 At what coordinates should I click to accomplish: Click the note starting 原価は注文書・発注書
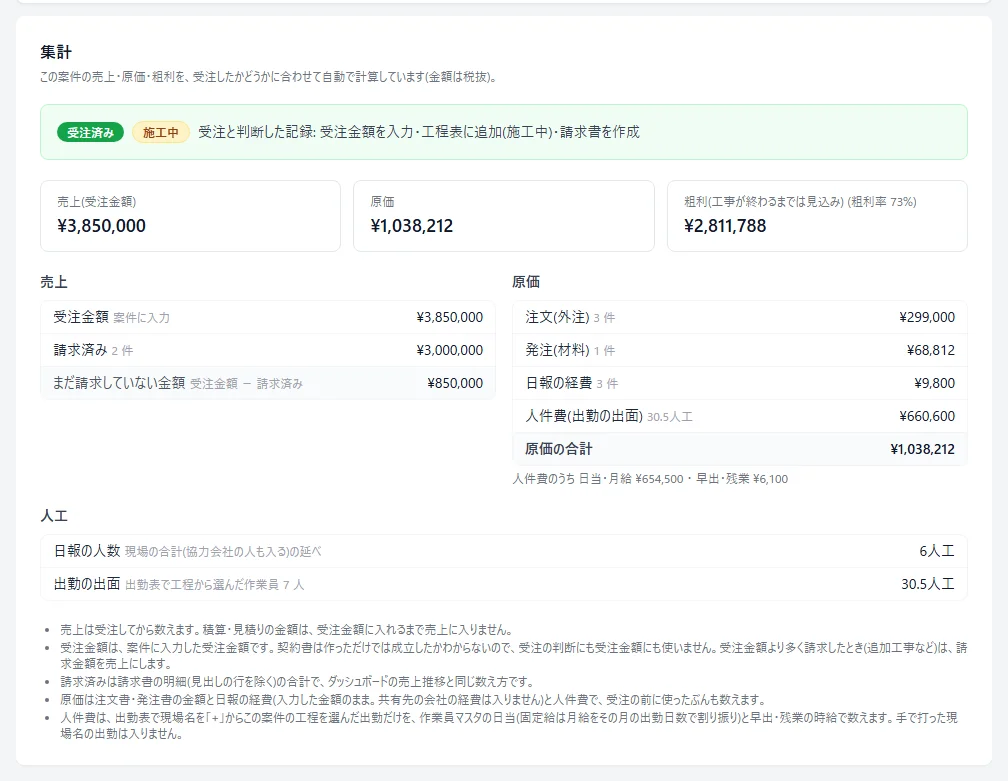pos(413,699)
